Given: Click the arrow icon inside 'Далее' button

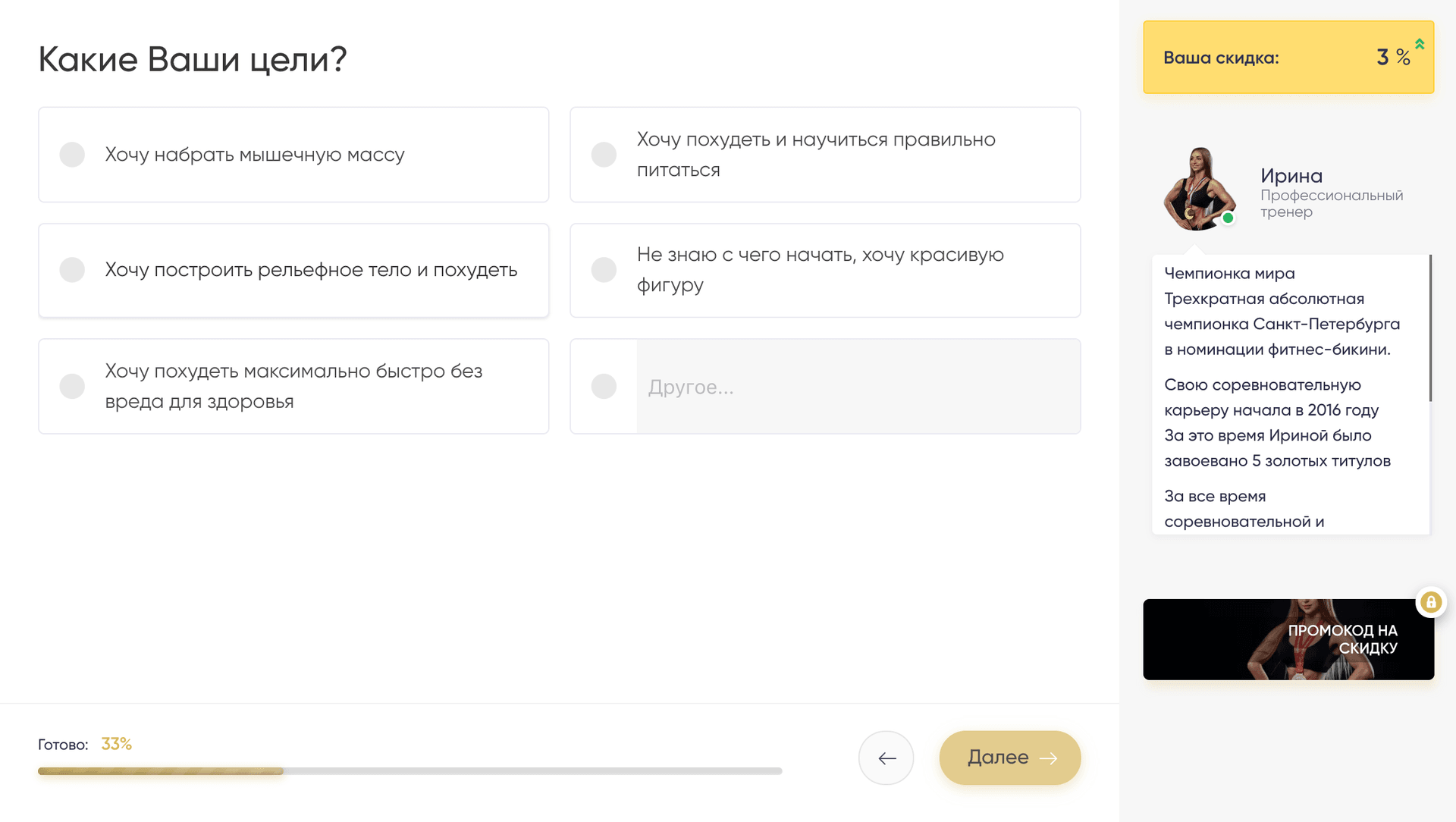Looking at the screenshot, I should 1049,758.
